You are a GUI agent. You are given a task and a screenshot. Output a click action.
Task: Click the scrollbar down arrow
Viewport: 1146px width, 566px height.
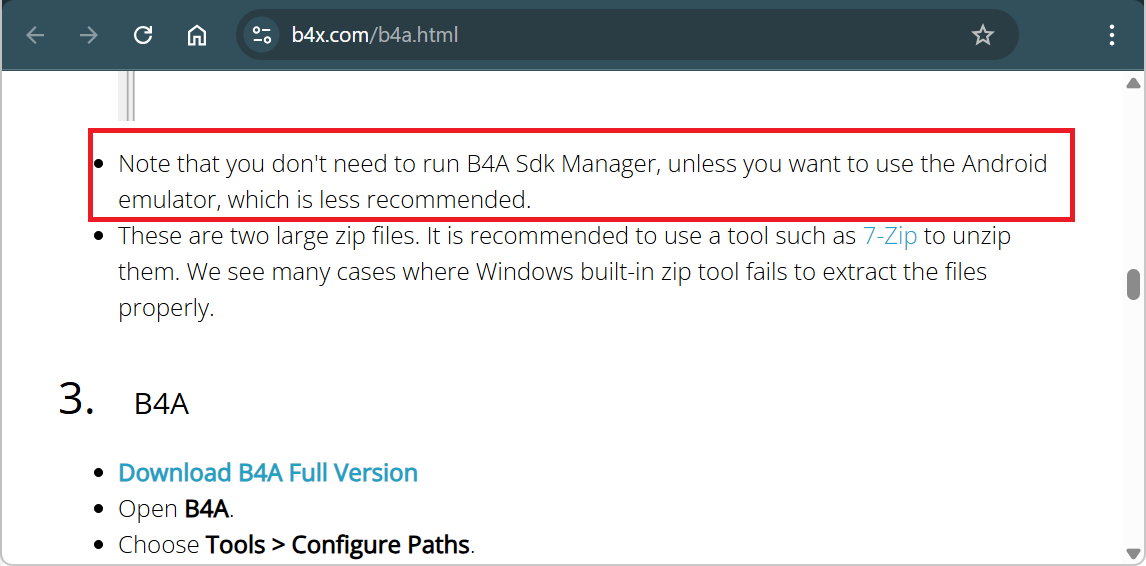[x=1133, y=553]
